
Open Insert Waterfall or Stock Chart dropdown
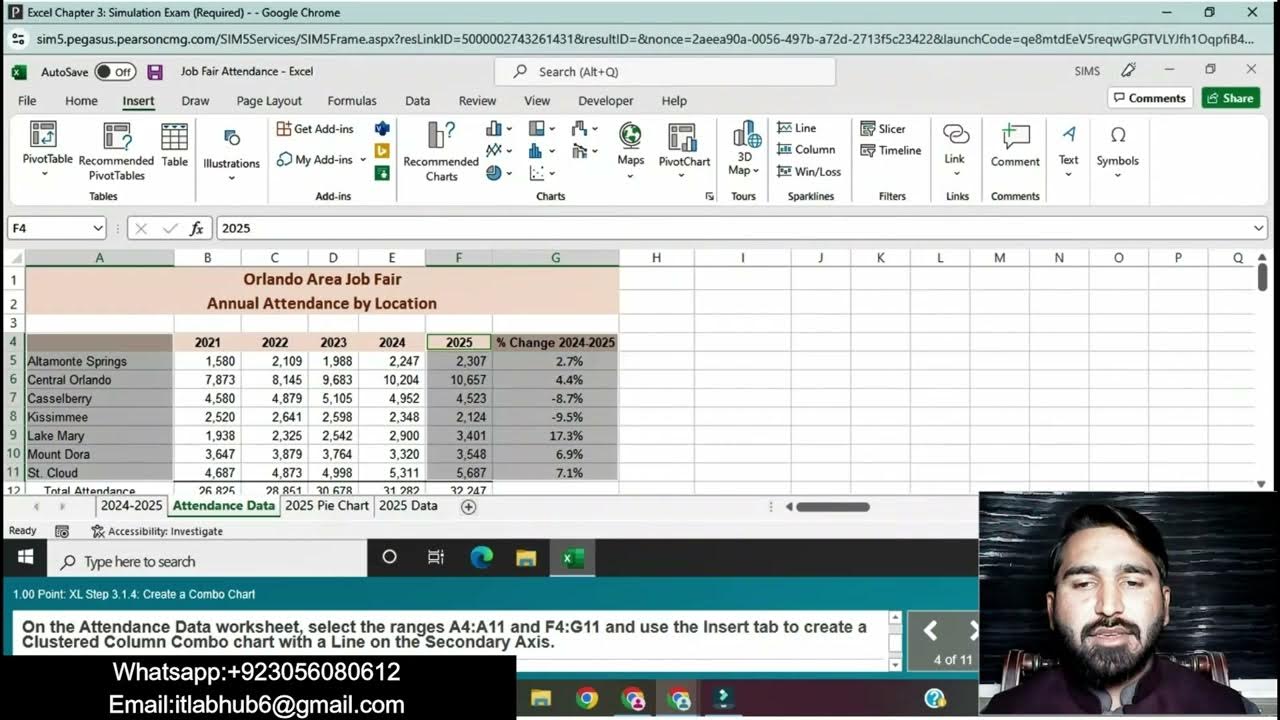(584, 129)
